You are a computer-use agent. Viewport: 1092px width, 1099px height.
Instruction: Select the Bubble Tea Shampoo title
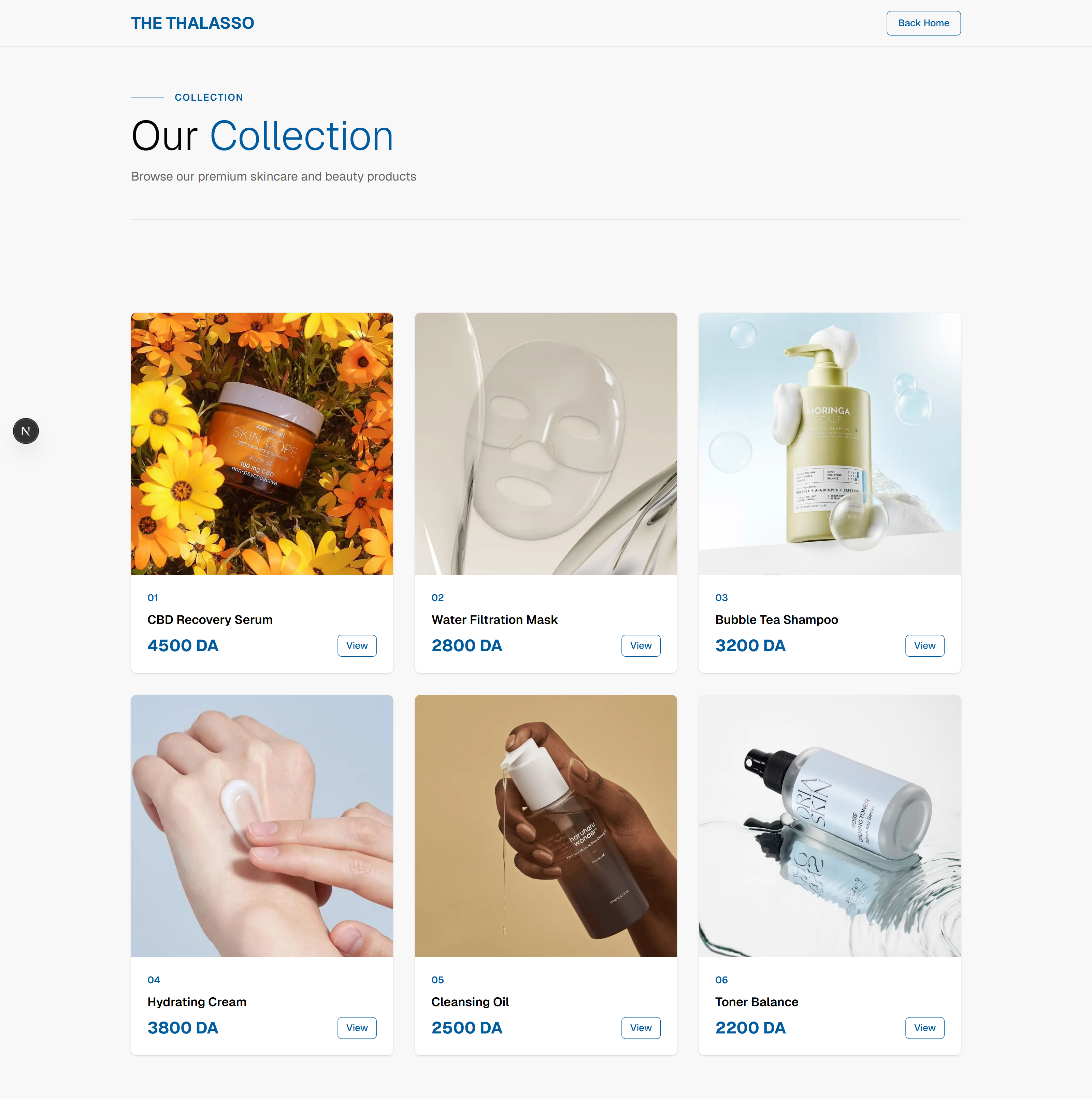click(x=776, y=620)
